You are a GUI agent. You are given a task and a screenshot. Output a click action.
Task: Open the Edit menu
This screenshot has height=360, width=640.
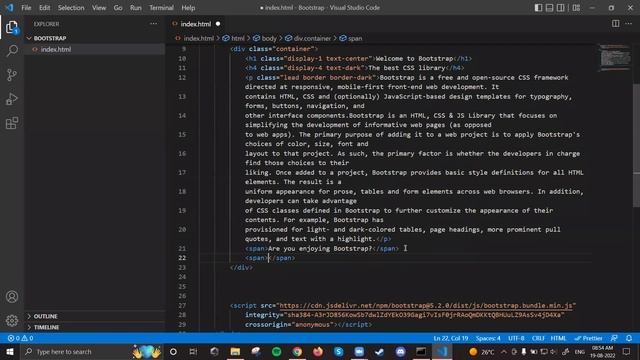(x=44, y=8)
